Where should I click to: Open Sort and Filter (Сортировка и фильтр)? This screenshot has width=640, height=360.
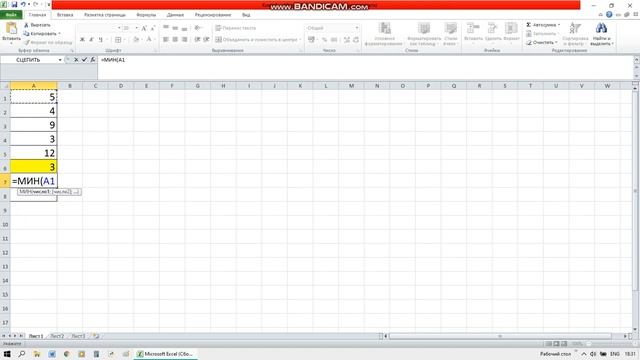[x=575, y=34]
